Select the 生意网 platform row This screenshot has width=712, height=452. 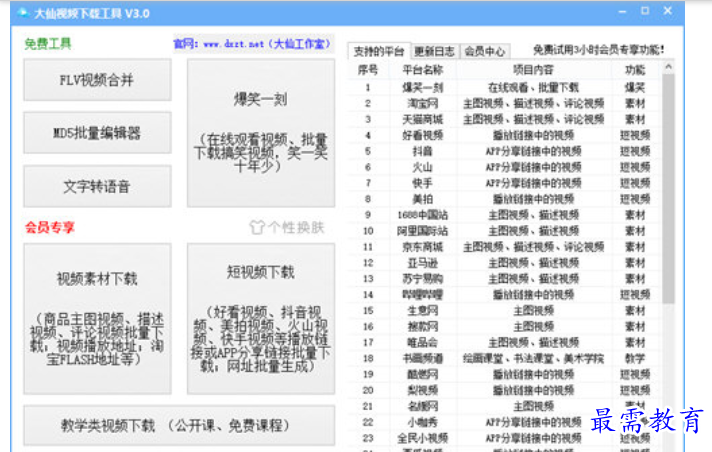click(x=504, y=311)
